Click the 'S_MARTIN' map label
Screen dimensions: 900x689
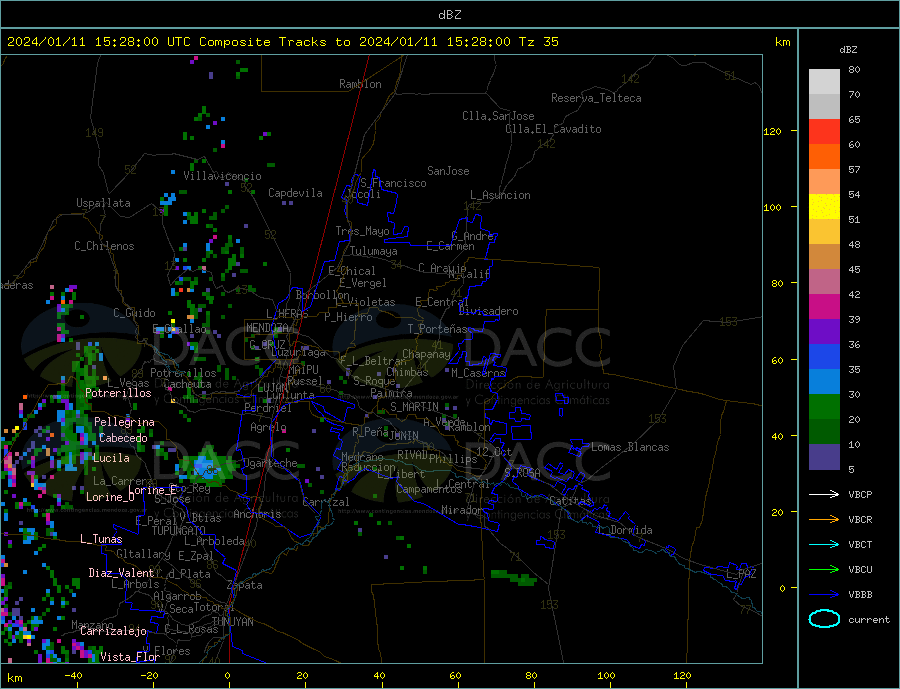pos(414,407)
